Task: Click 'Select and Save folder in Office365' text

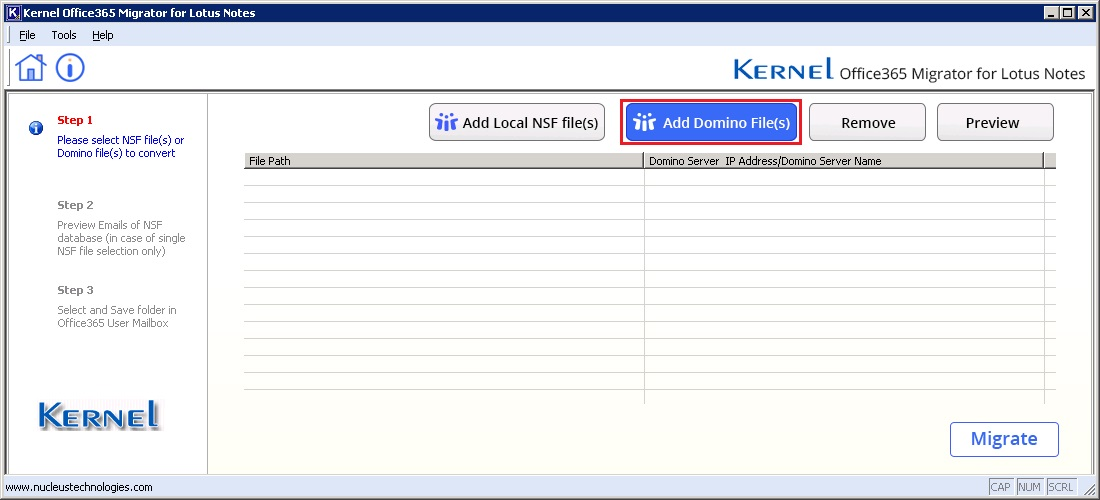Action: [x=116, y=316]
